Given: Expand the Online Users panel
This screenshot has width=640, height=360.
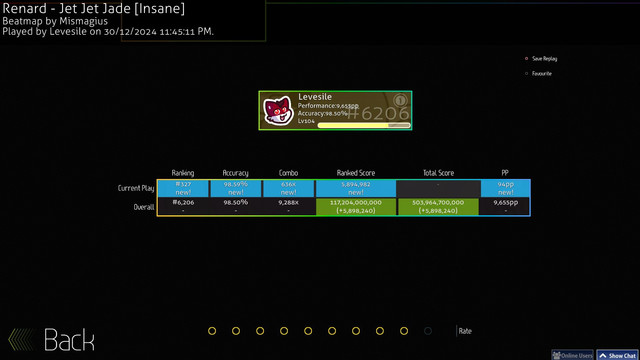Looking at the screenshot, I should (572, 355).
